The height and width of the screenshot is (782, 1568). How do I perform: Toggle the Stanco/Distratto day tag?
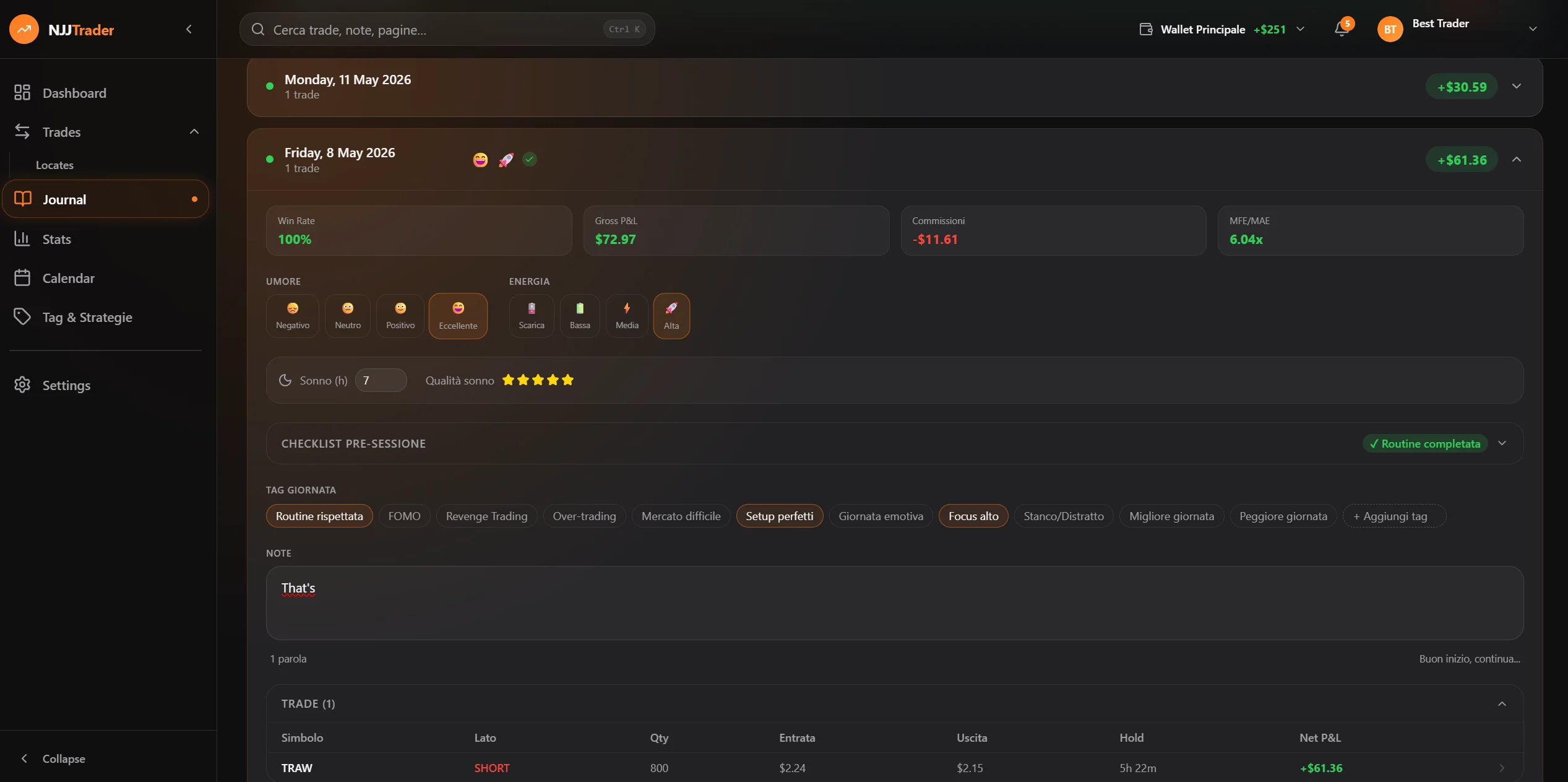coord(1064,516)
